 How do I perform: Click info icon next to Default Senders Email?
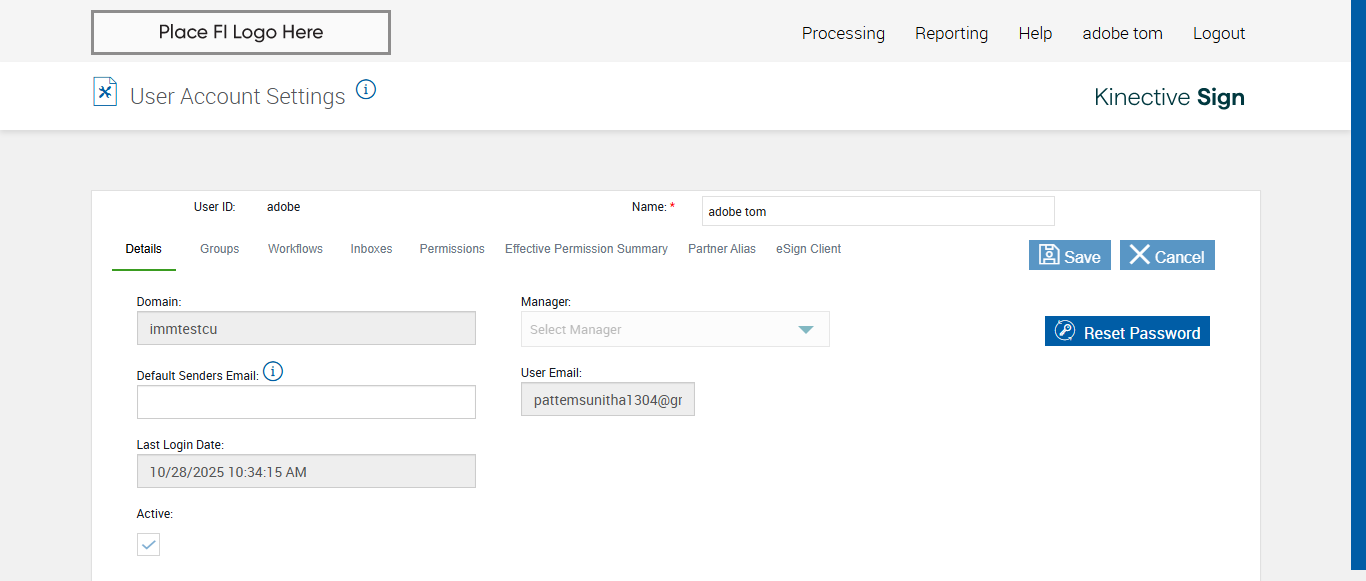pos(273,372)
